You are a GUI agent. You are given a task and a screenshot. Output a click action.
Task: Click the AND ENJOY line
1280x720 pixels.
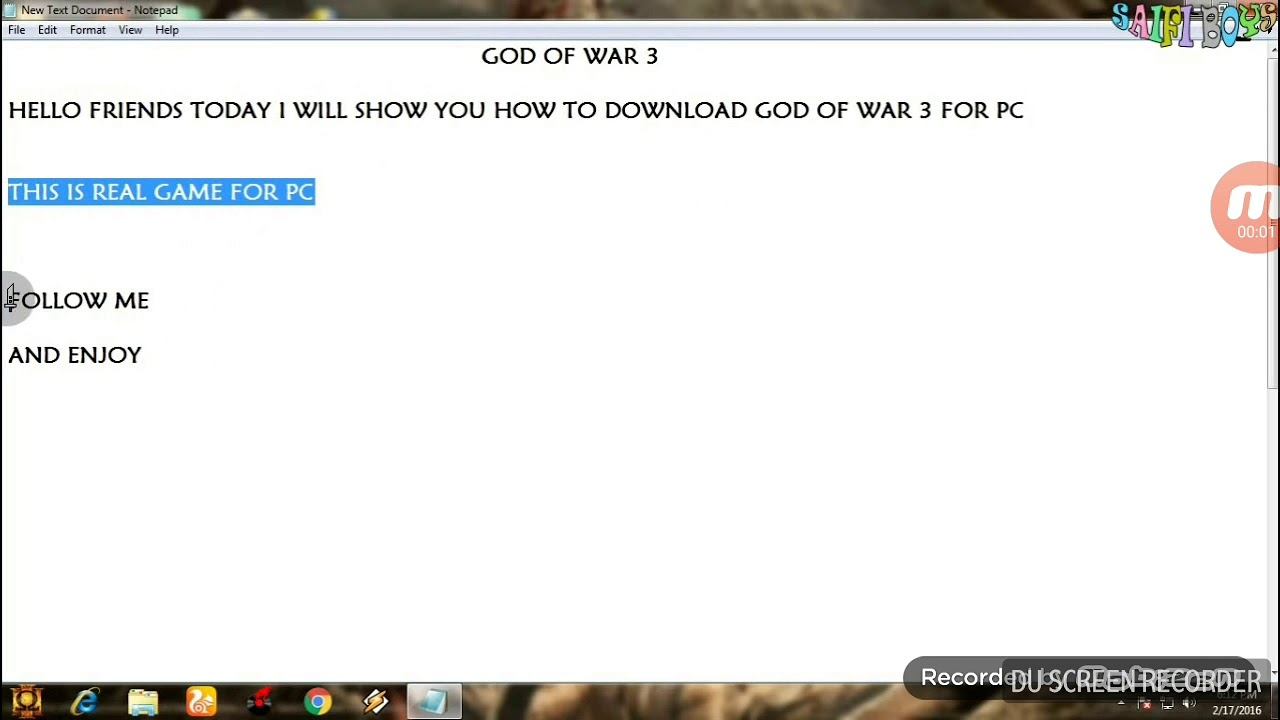pyautogui.click(x=75, y=355)
